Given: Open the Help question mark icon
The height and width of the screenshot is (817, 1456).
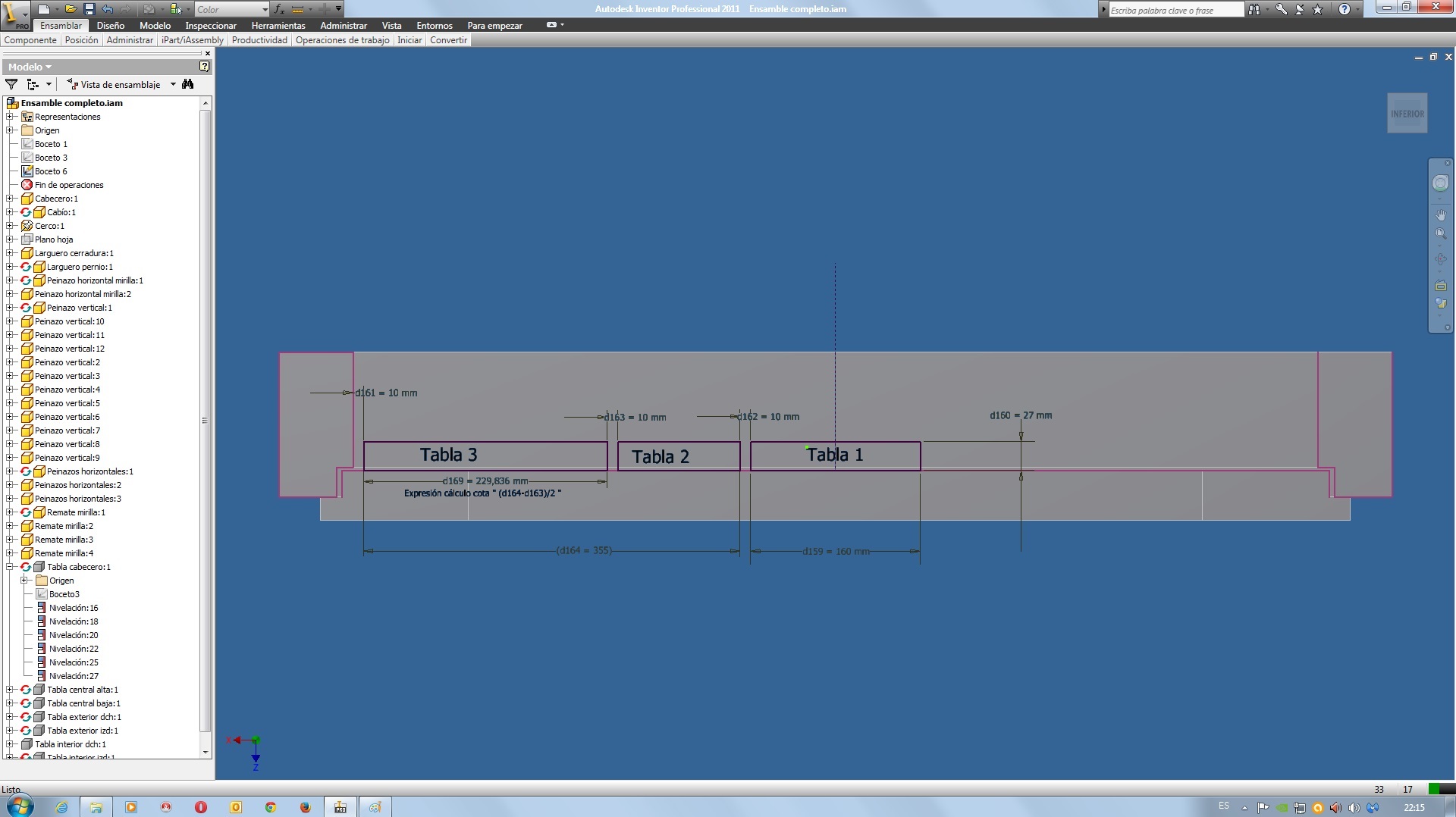Looking at the screenshot, I should (1344, 9).
